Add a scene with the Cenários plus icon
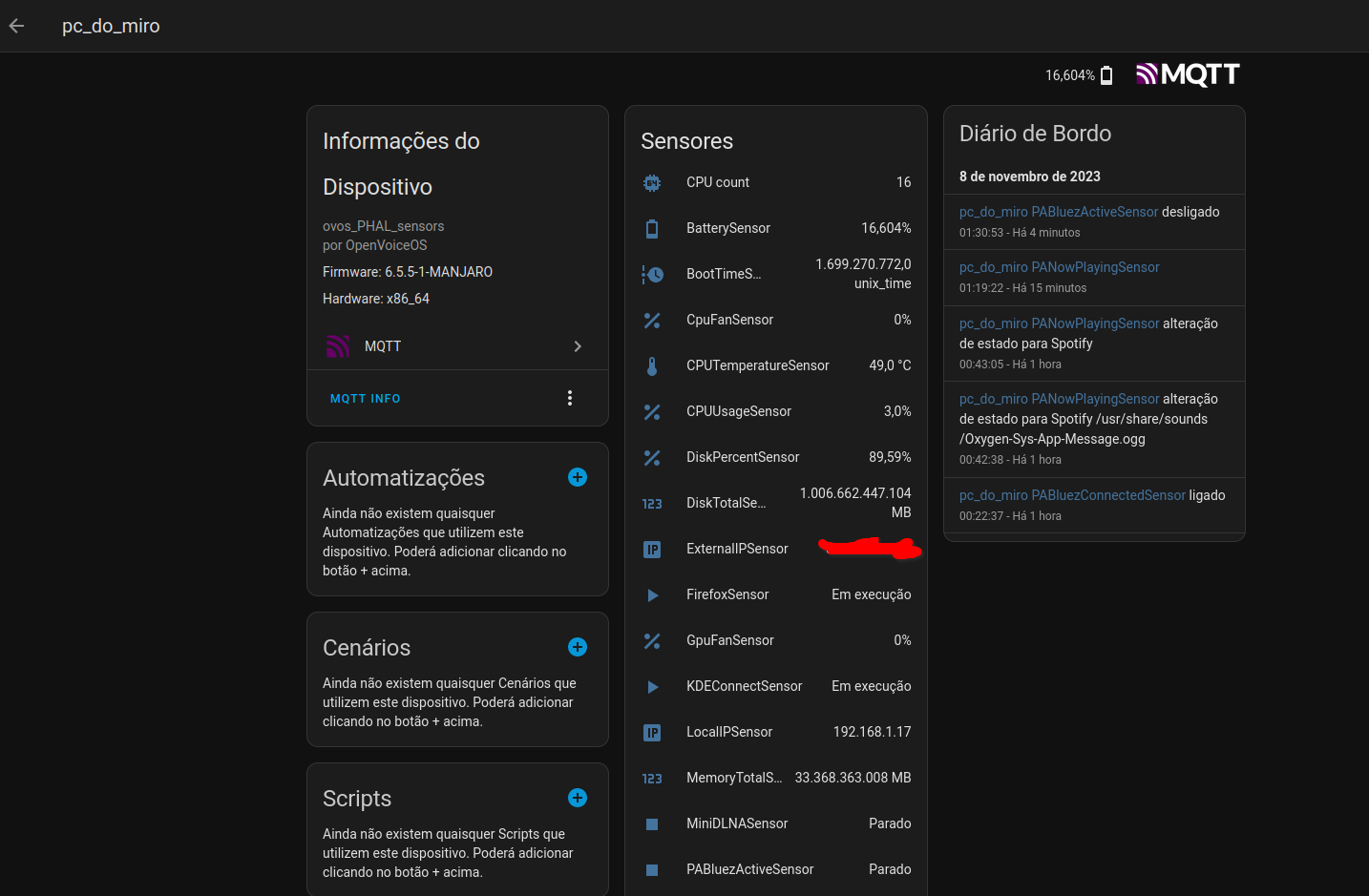Image resolution: width=1369 pixels, height=896 pixels. (578, 647)
